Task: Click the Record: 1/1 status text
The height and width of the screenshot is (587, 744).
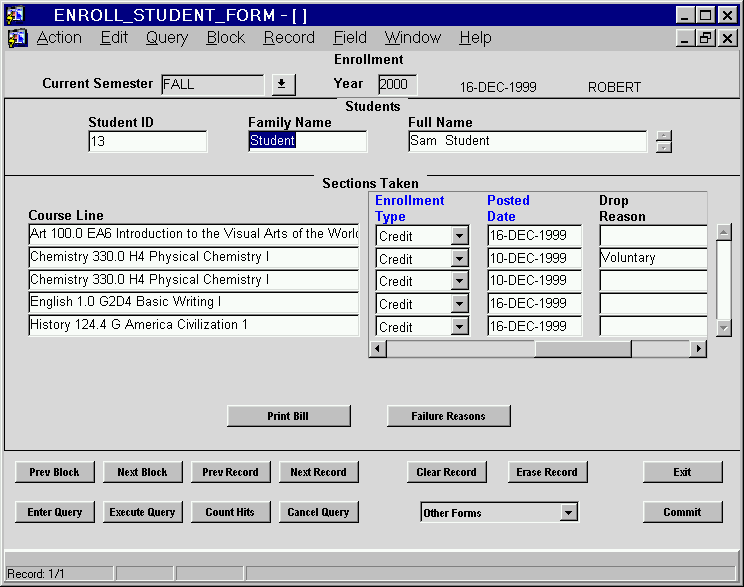Action: (36, 574)
